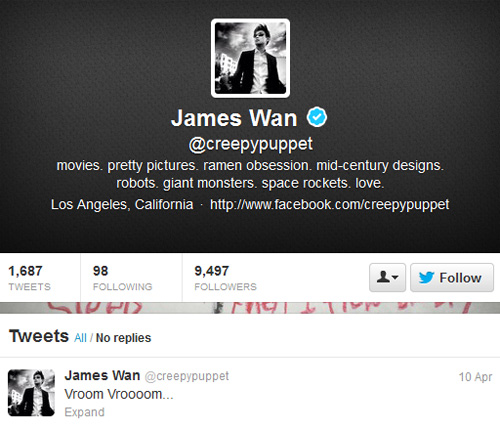Viewport: 500px width, 430px height.
Task: Expand the Vroom Vroooom tweet
Action: [x=84, y=412]
